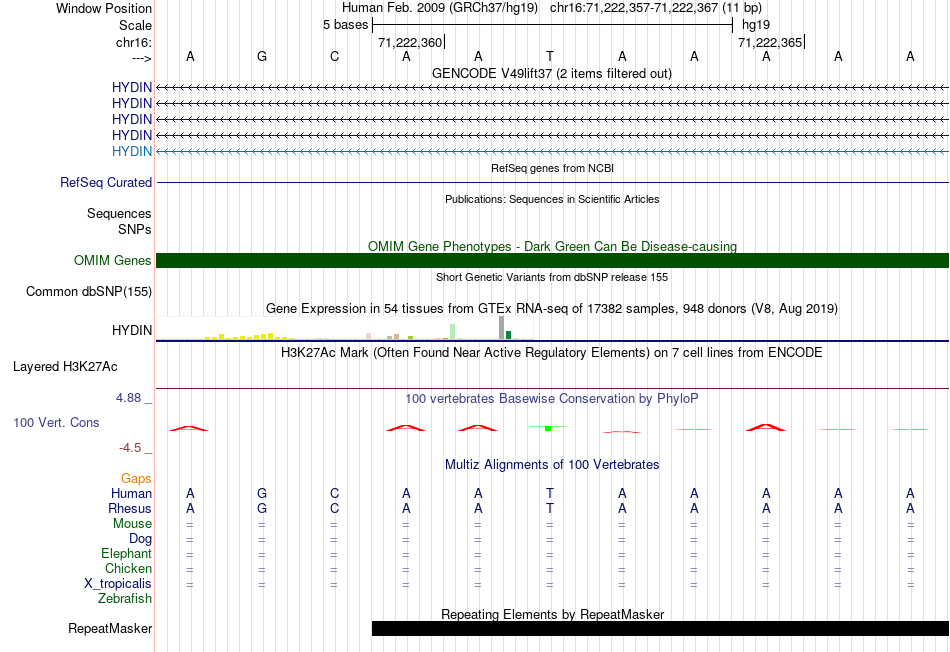Click the 71,222,365 ruler position

coord(770,42)
